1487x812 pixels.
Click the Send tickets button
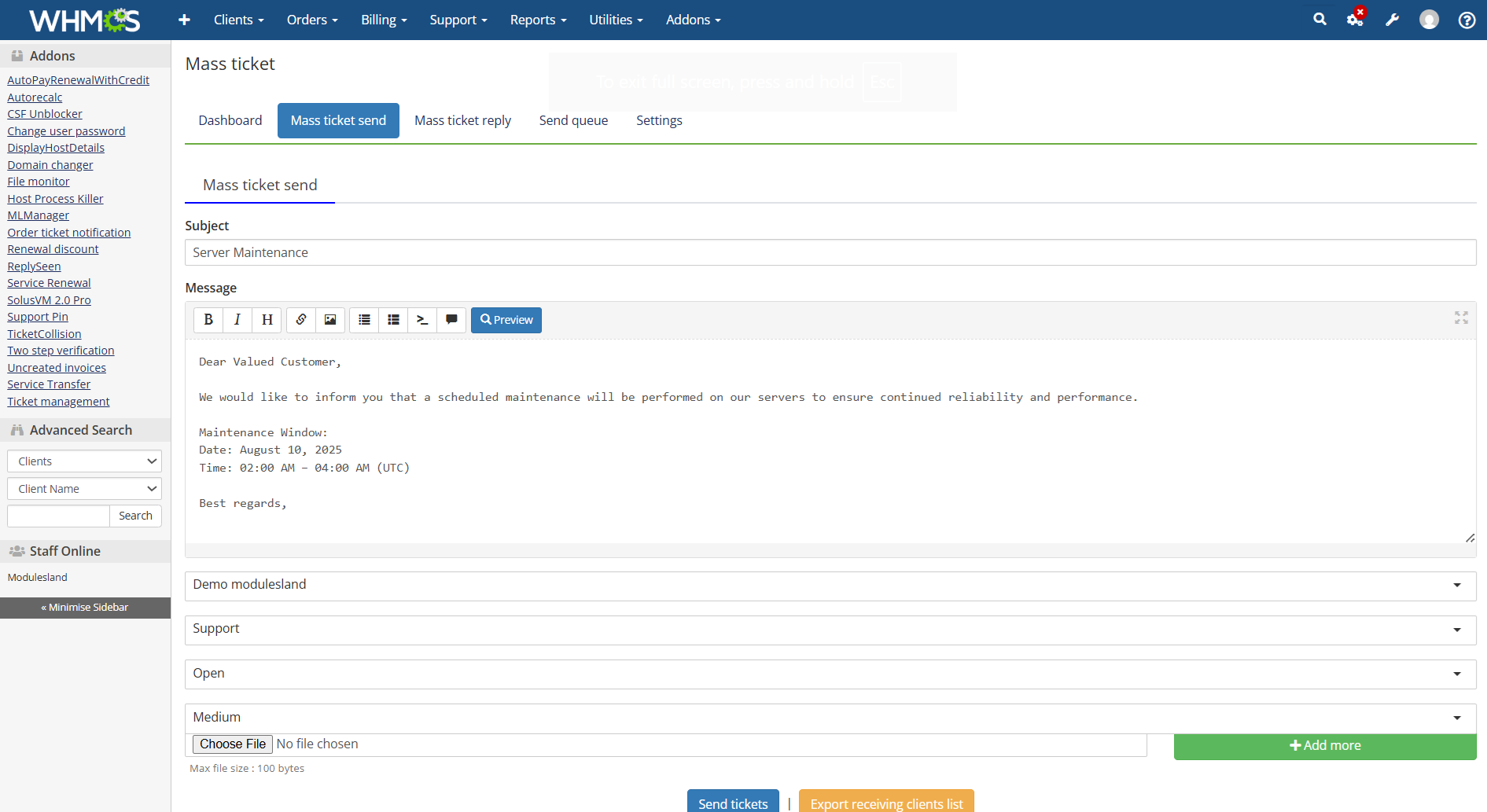(x=733, y=802)
